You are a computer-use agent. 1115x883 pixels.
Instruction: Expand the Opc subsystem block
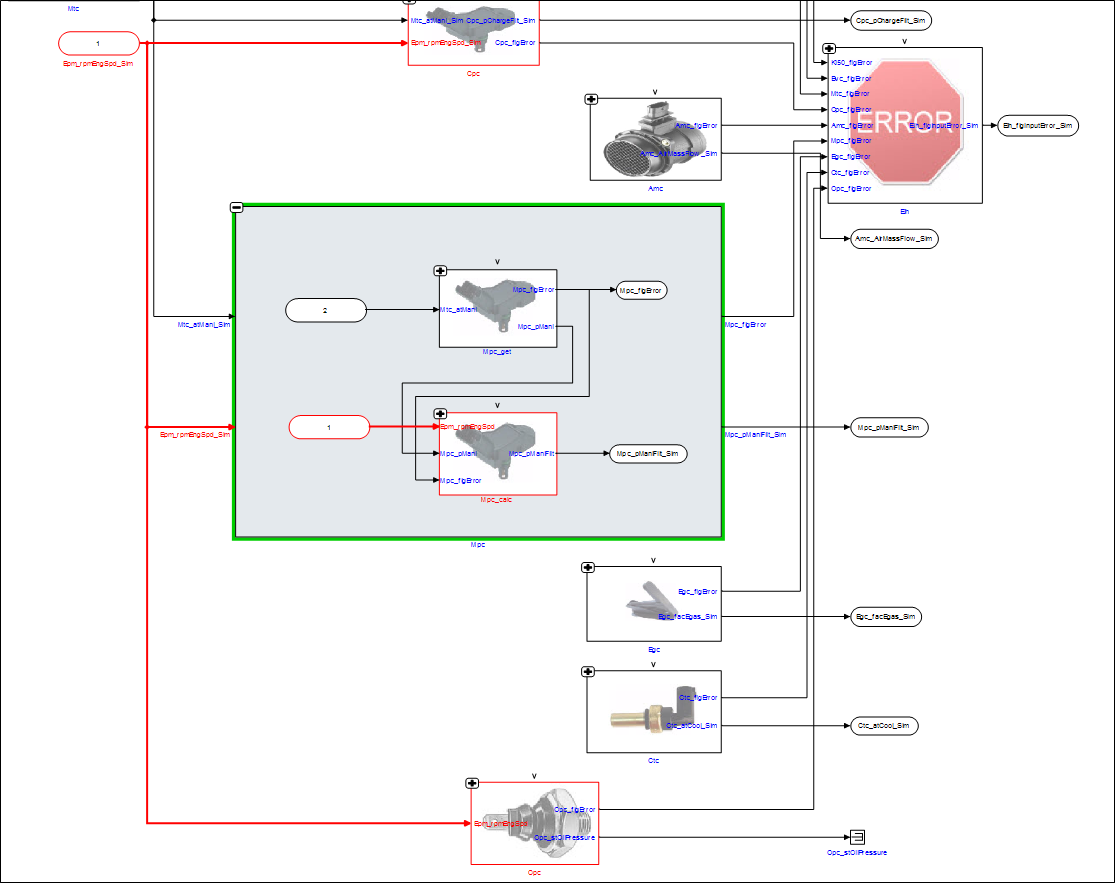(472, 783)
